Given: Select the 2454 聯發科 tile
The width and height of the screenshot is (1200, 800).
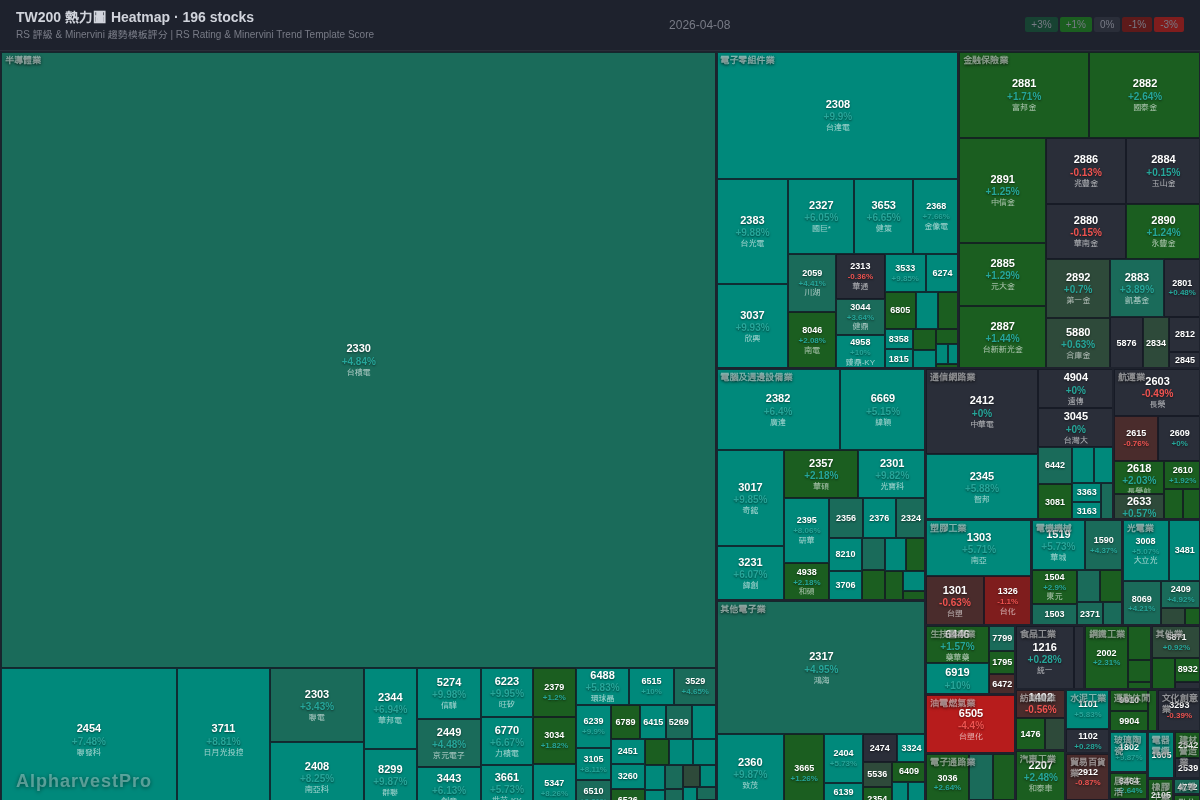Looking at the screenshot, I should tap(89, 735).
